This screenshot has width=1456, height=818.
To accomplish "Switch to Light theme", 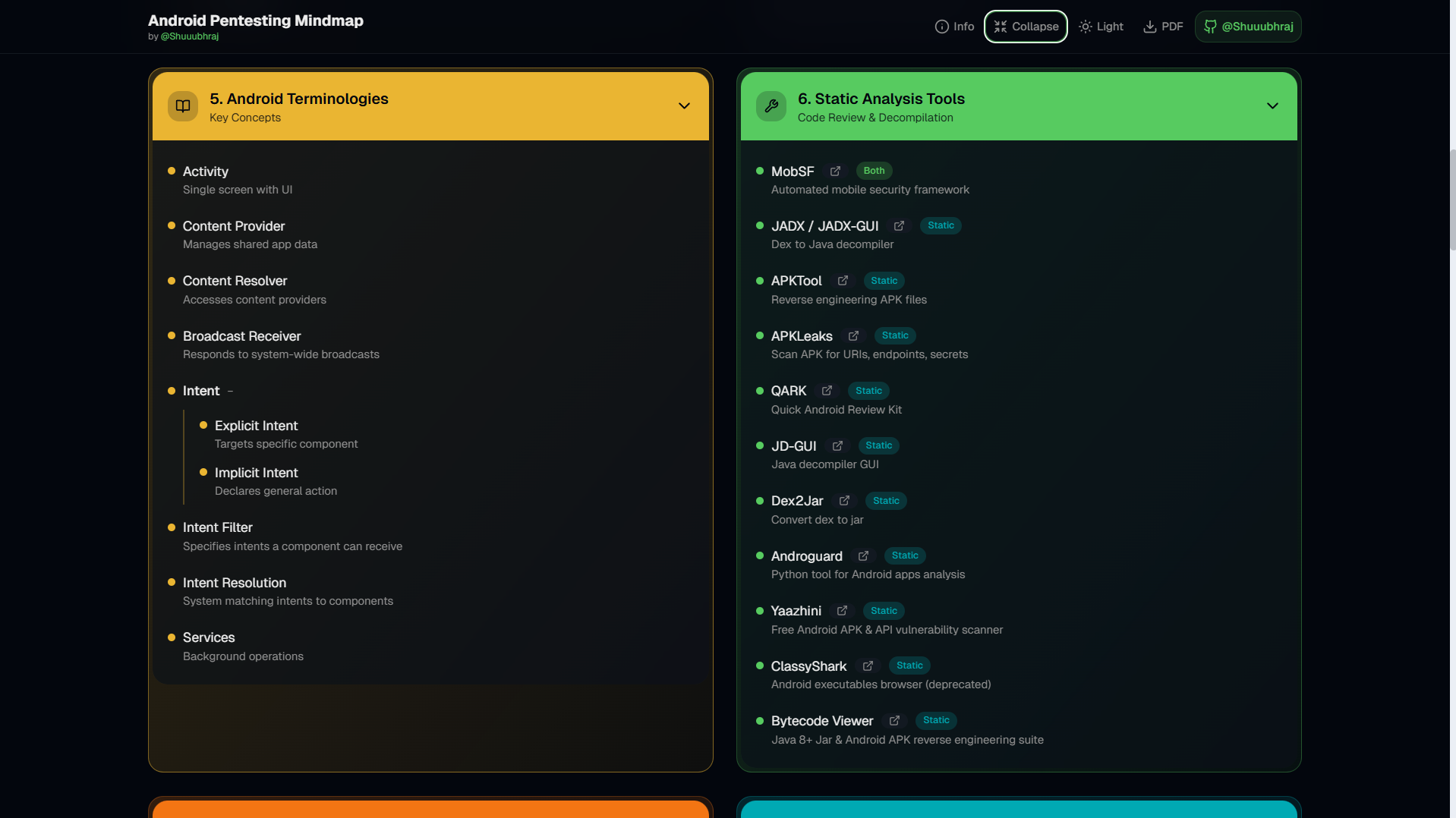I will tap(1101, 27).
